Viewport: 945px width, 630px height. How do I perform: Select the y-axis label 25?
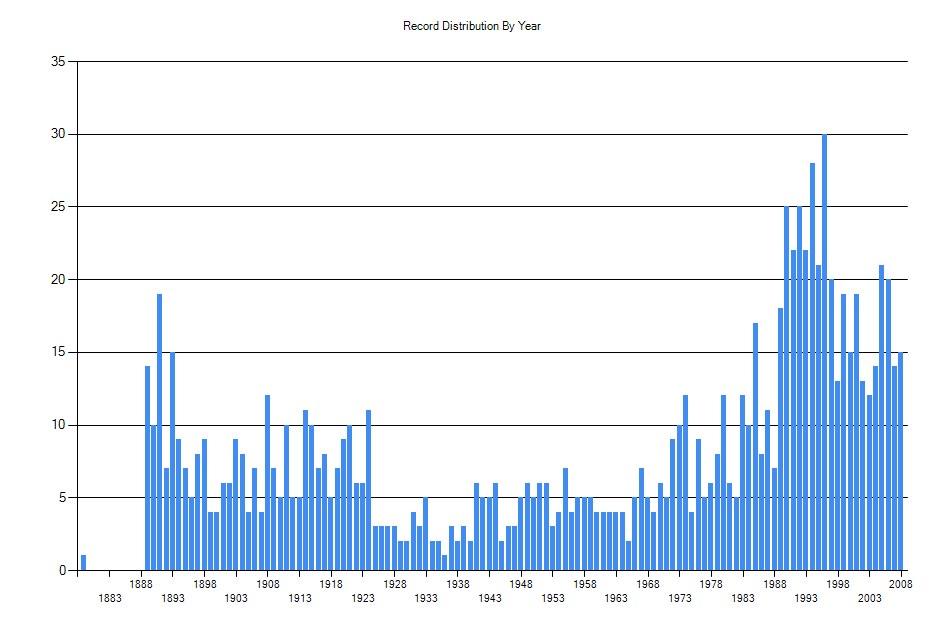click(58, 207)
